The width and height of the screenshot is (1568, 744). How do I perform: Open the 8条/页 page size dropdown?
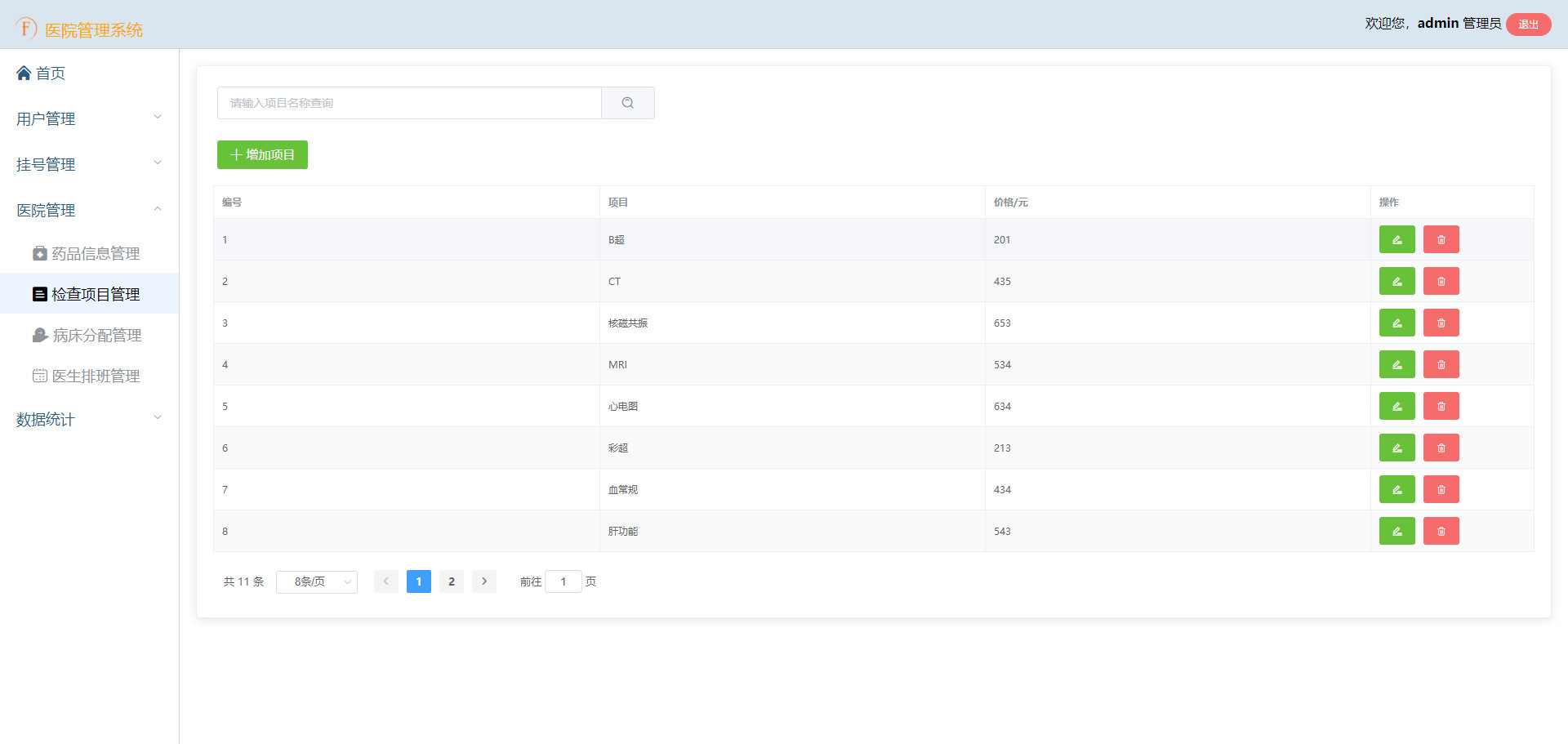[317, 581]
